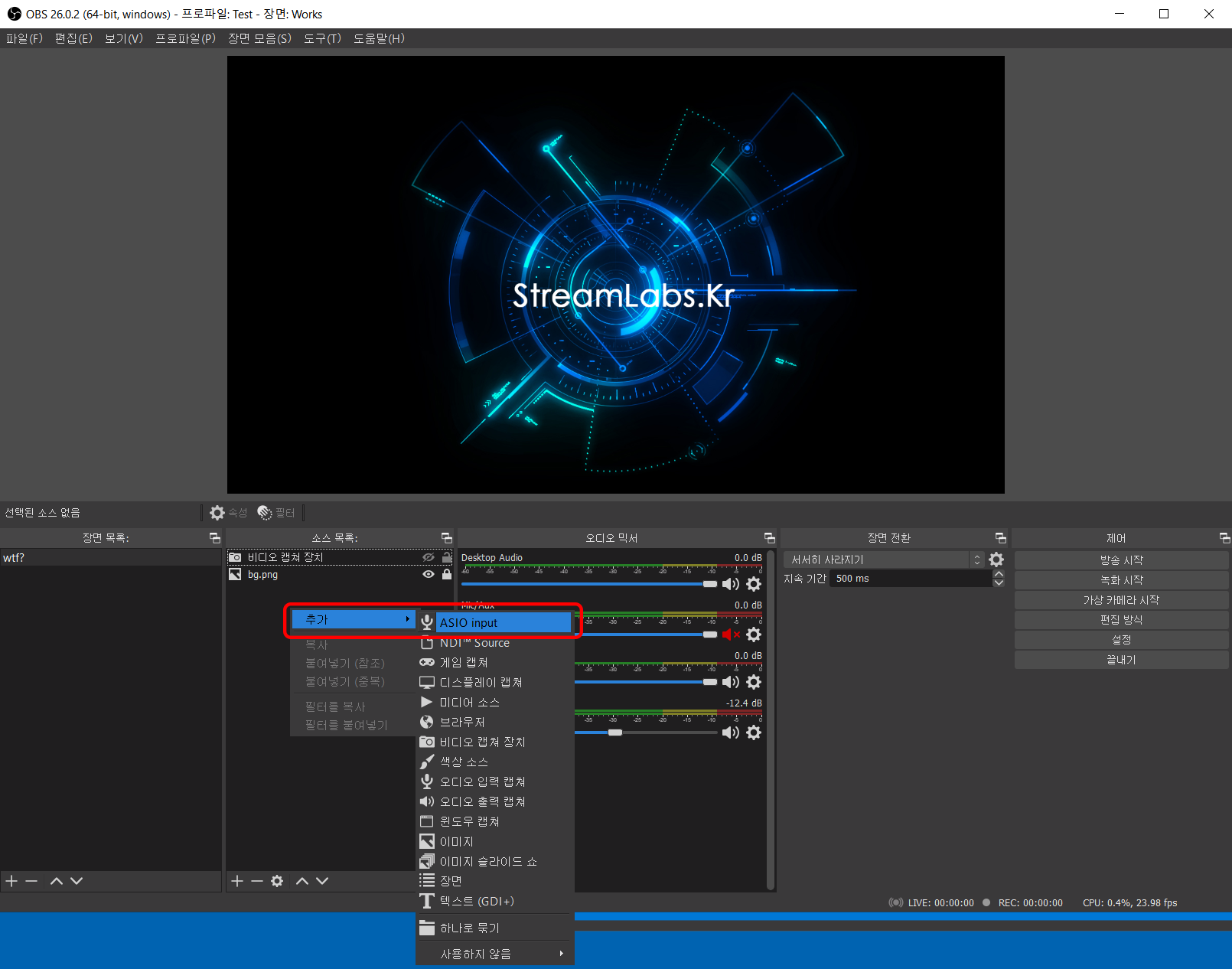Remove selected source with minus
Image resolution: width=1232 pixels, height=969 pixels.
(257, 881)
